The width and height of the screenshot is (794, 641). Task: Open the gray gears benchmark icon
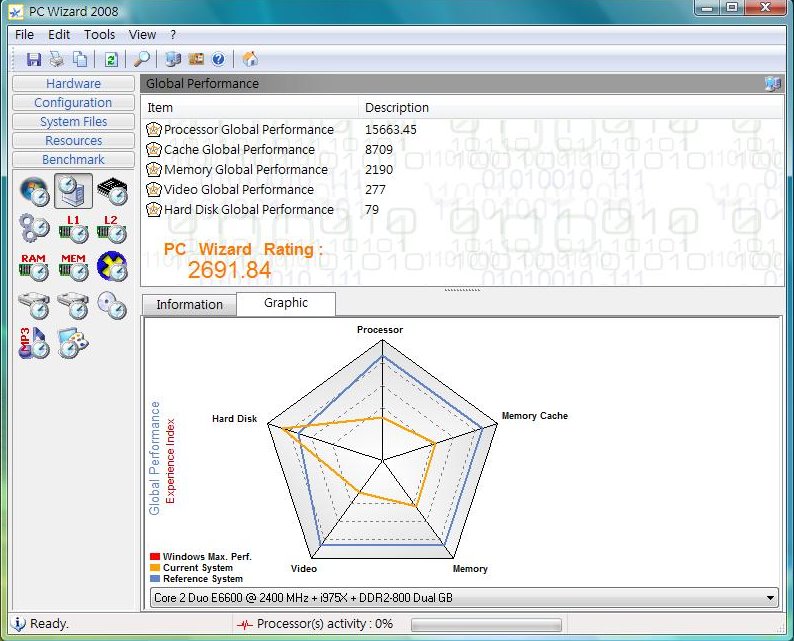[x=34, y=228]
